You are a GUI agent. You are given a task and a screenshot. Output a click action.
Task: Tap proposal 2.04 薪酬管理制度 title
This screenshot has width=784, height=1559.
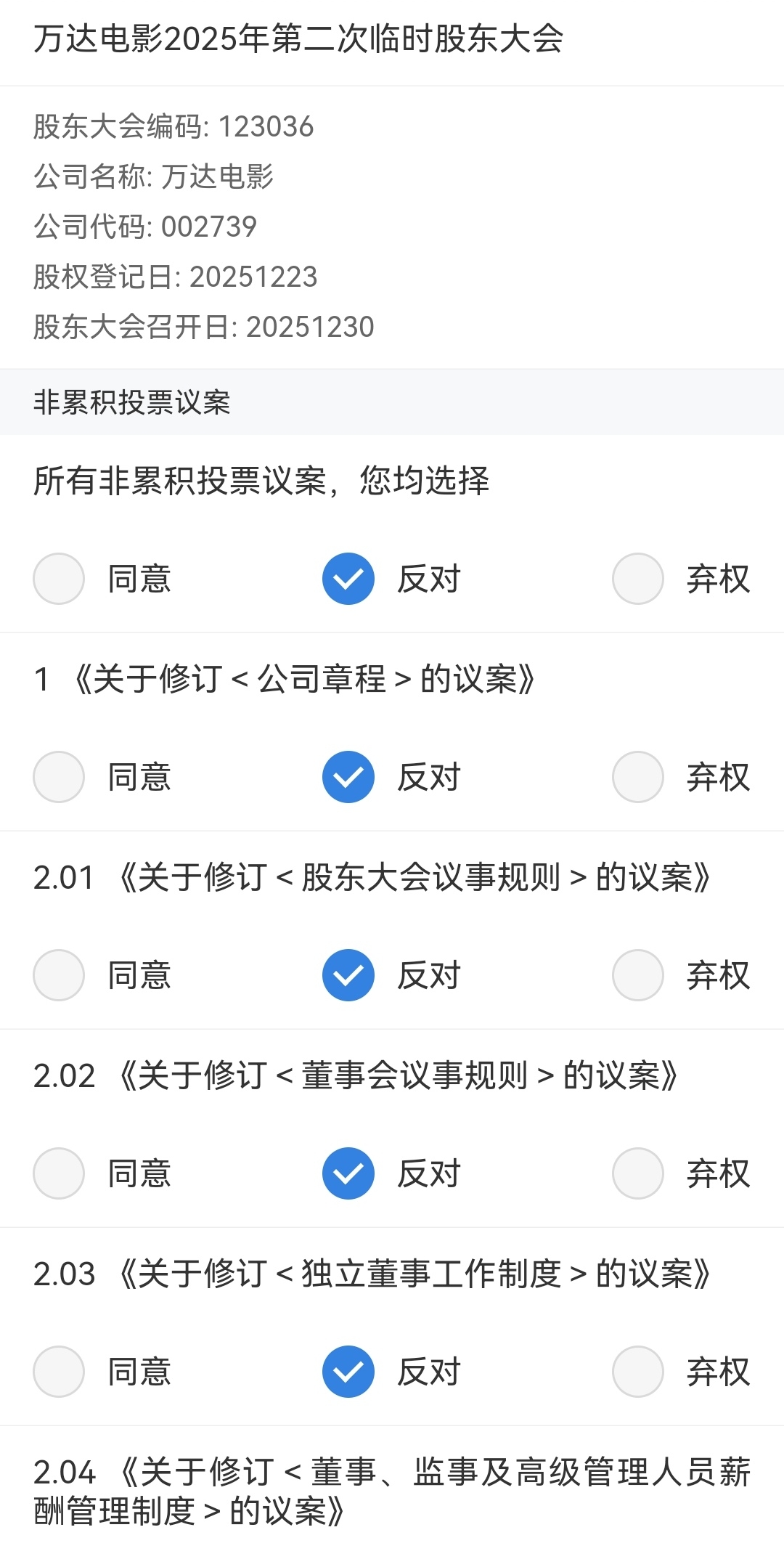(392, 1491)
